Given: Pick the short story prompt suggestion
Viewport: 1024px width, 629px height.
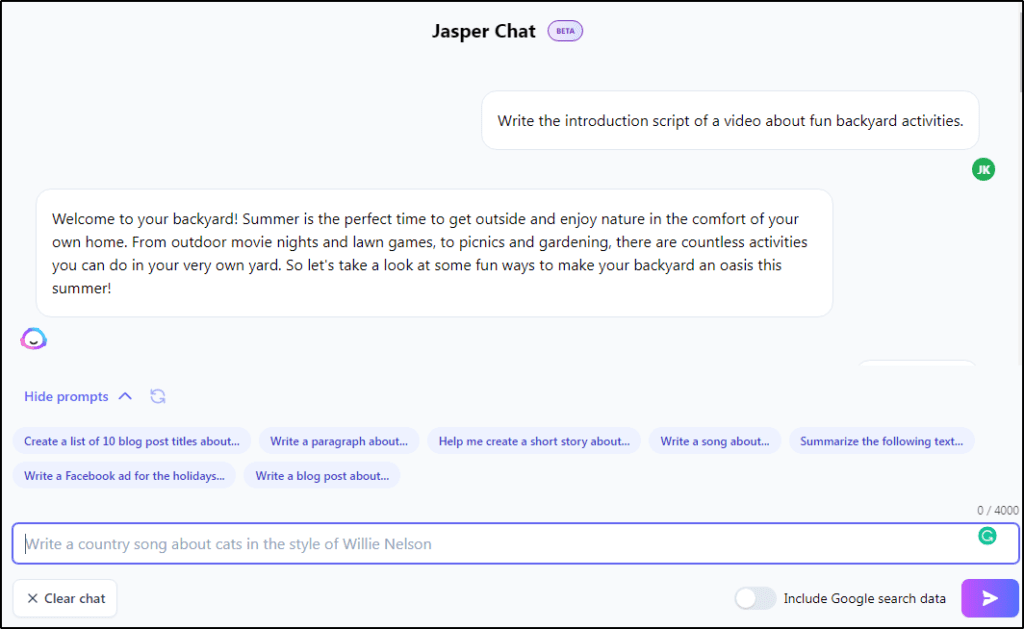Looking at the screenshot, I should pos(534,440).
